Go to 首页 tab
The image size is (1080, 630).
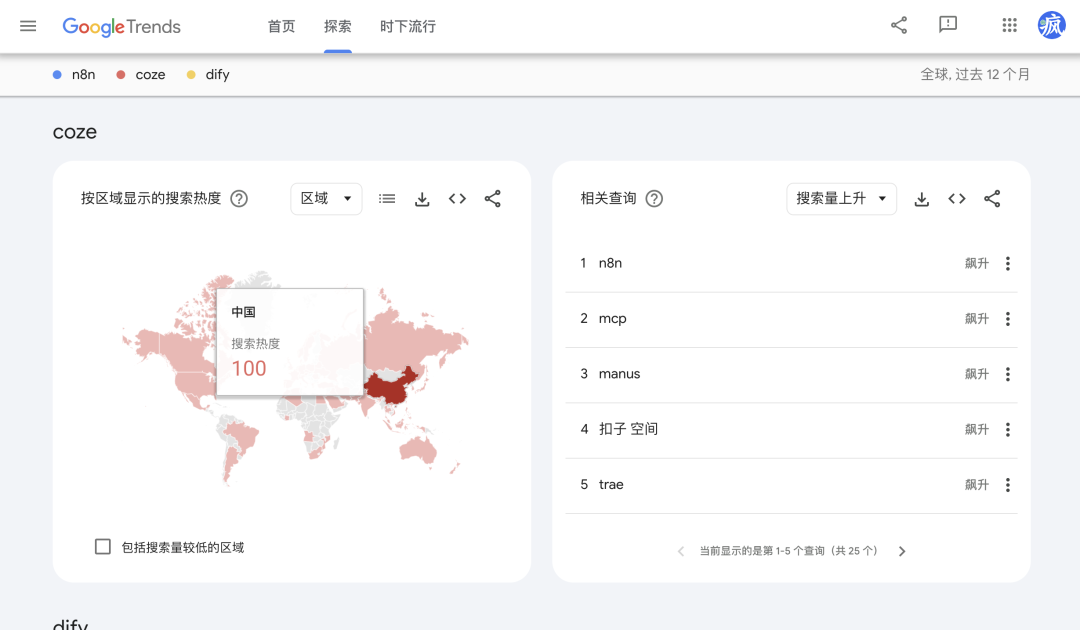(x=281, y=26)
